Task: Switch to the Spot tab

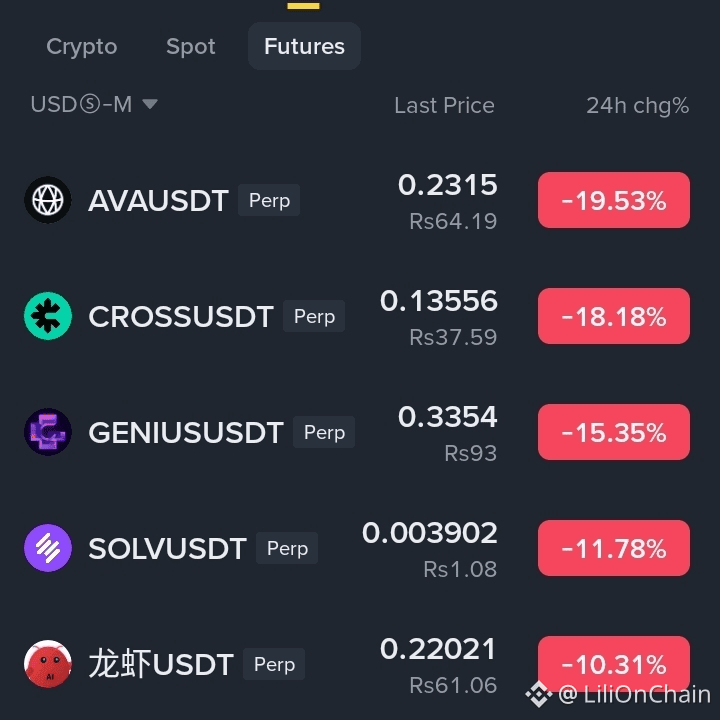Action: click(191, 46)
